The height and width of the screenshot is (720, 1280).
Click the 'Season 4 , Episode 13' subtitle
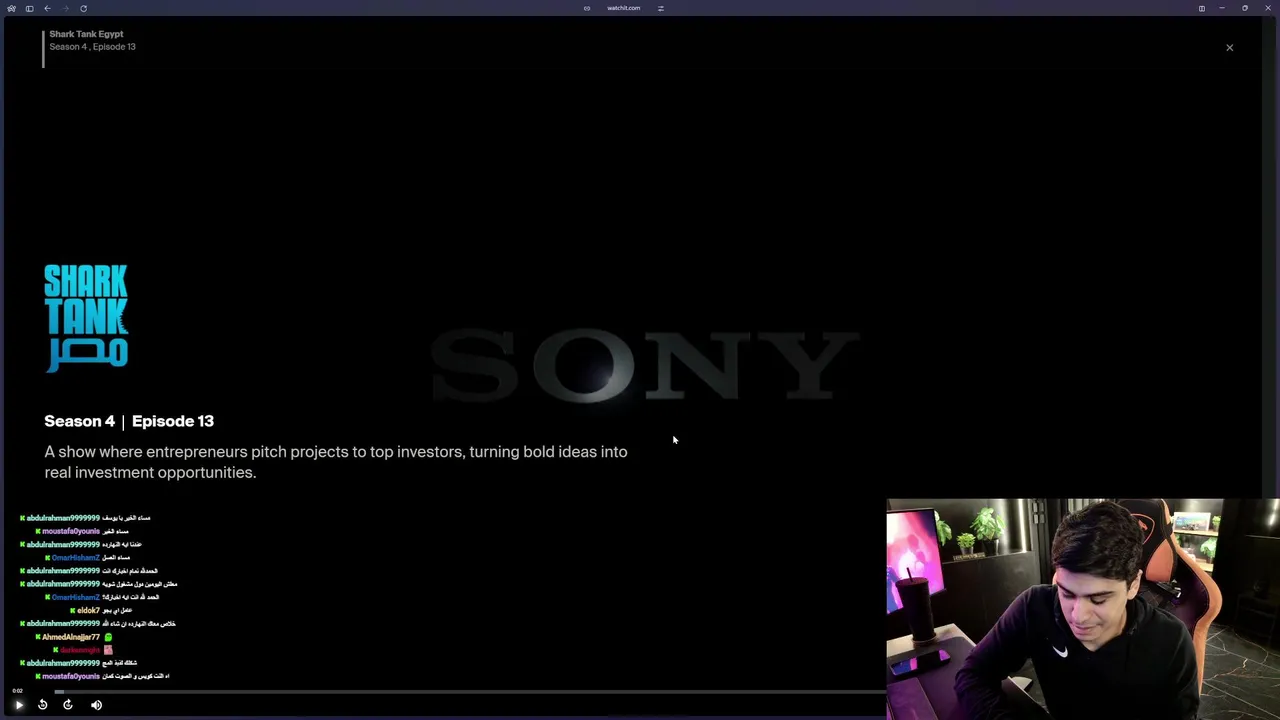coord(92,47)
